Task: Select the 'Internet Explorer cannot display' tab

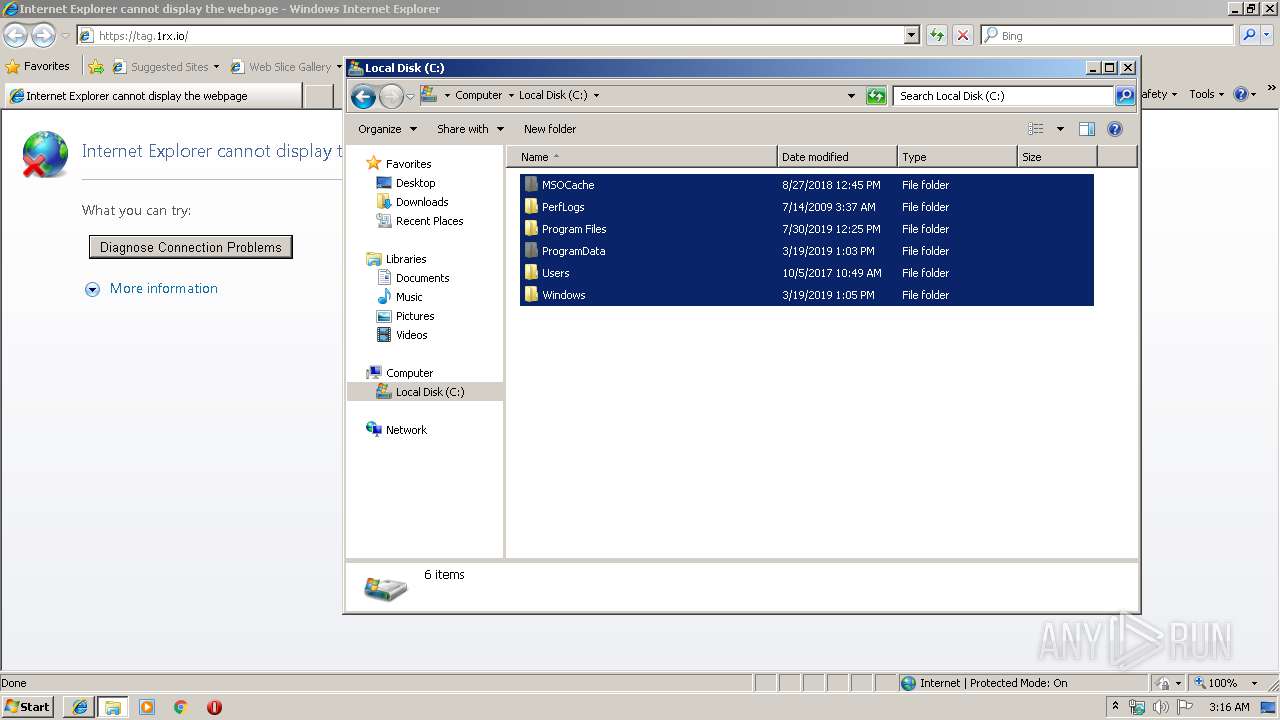Action: tap(151, 96)
